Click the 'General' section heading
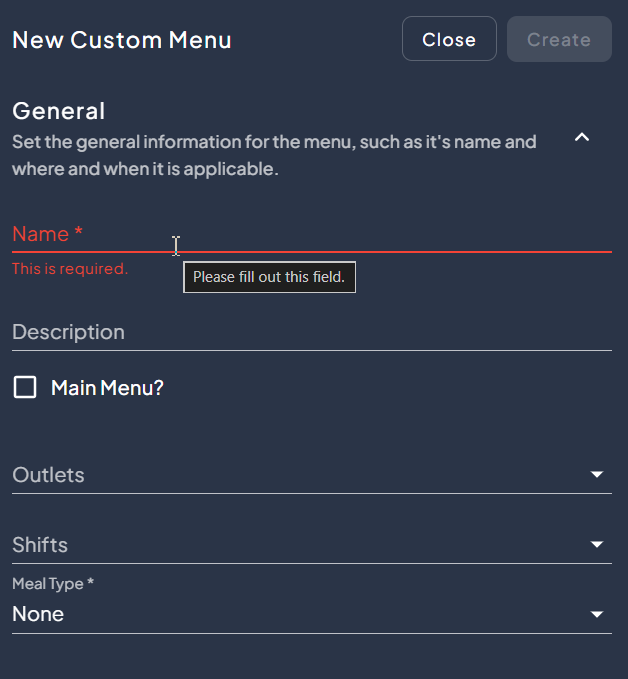The image size is (628, 679). click(x=58, y=111)
